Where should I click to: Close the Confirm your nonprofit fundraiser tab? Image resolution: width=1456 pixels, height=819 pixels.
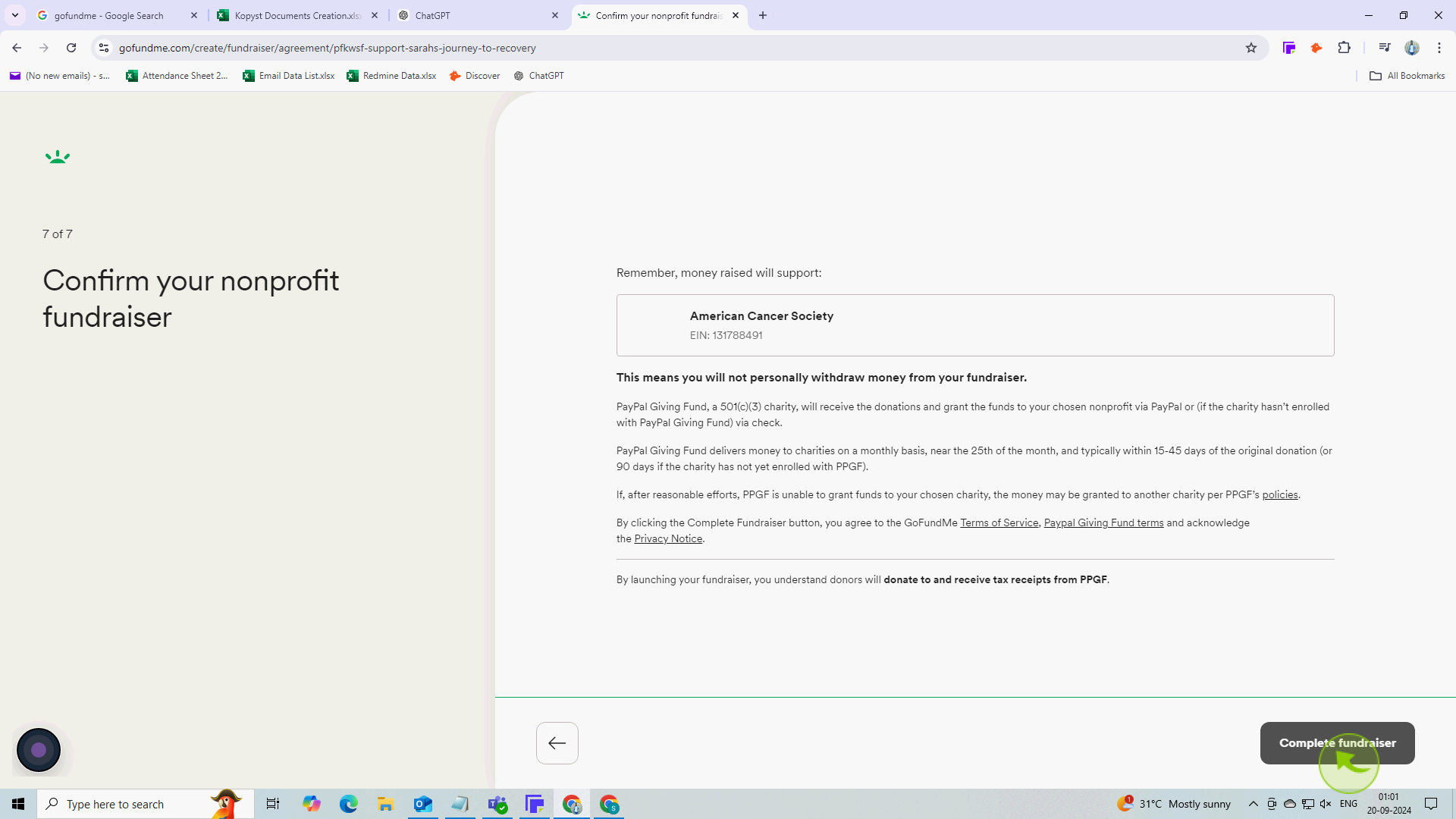[x=736, y=15]
